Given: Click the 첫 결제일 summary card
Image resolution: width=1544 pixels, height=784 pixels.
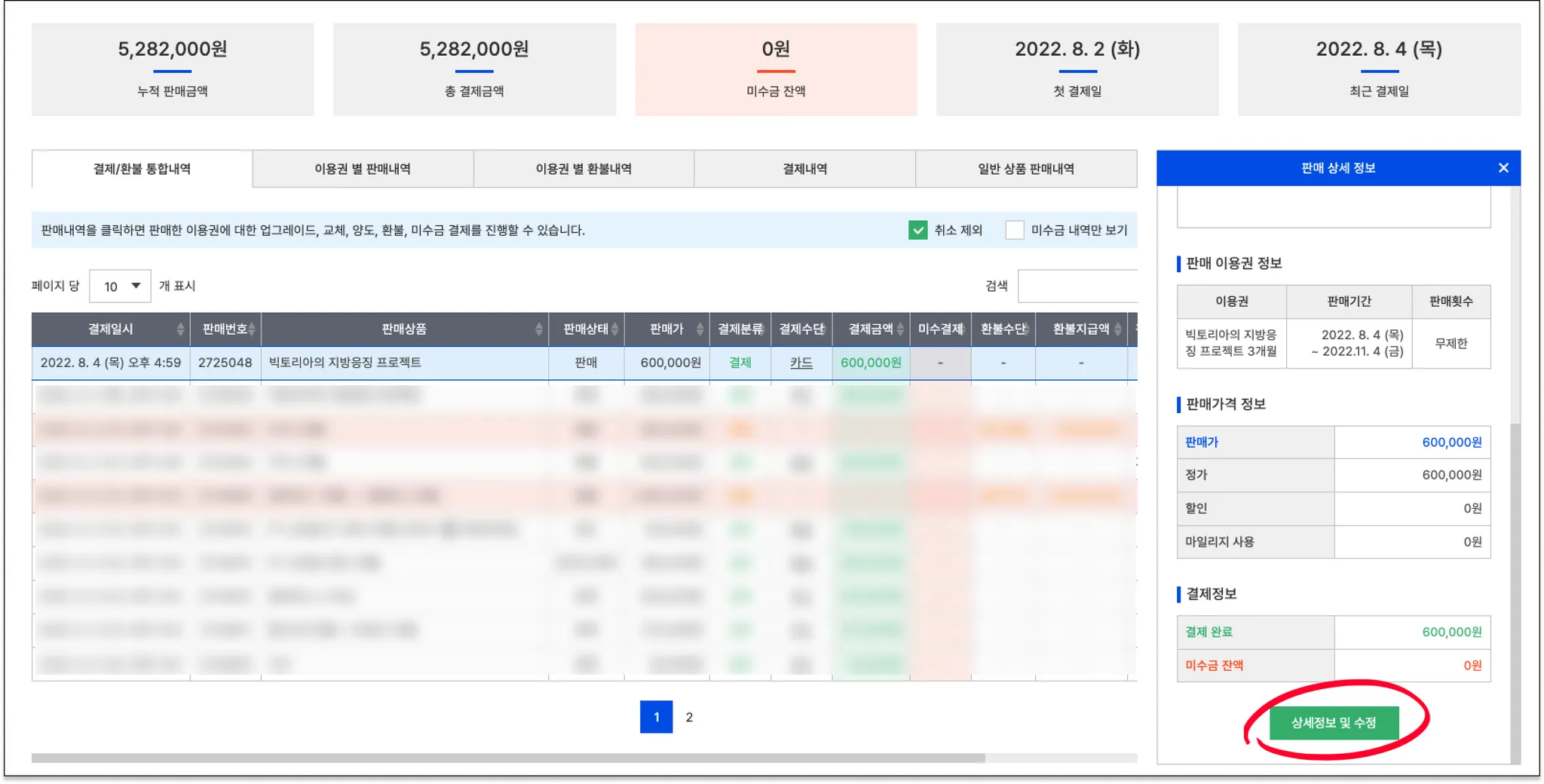Looking at the screenshot, I should click(x=1077, y=69).
